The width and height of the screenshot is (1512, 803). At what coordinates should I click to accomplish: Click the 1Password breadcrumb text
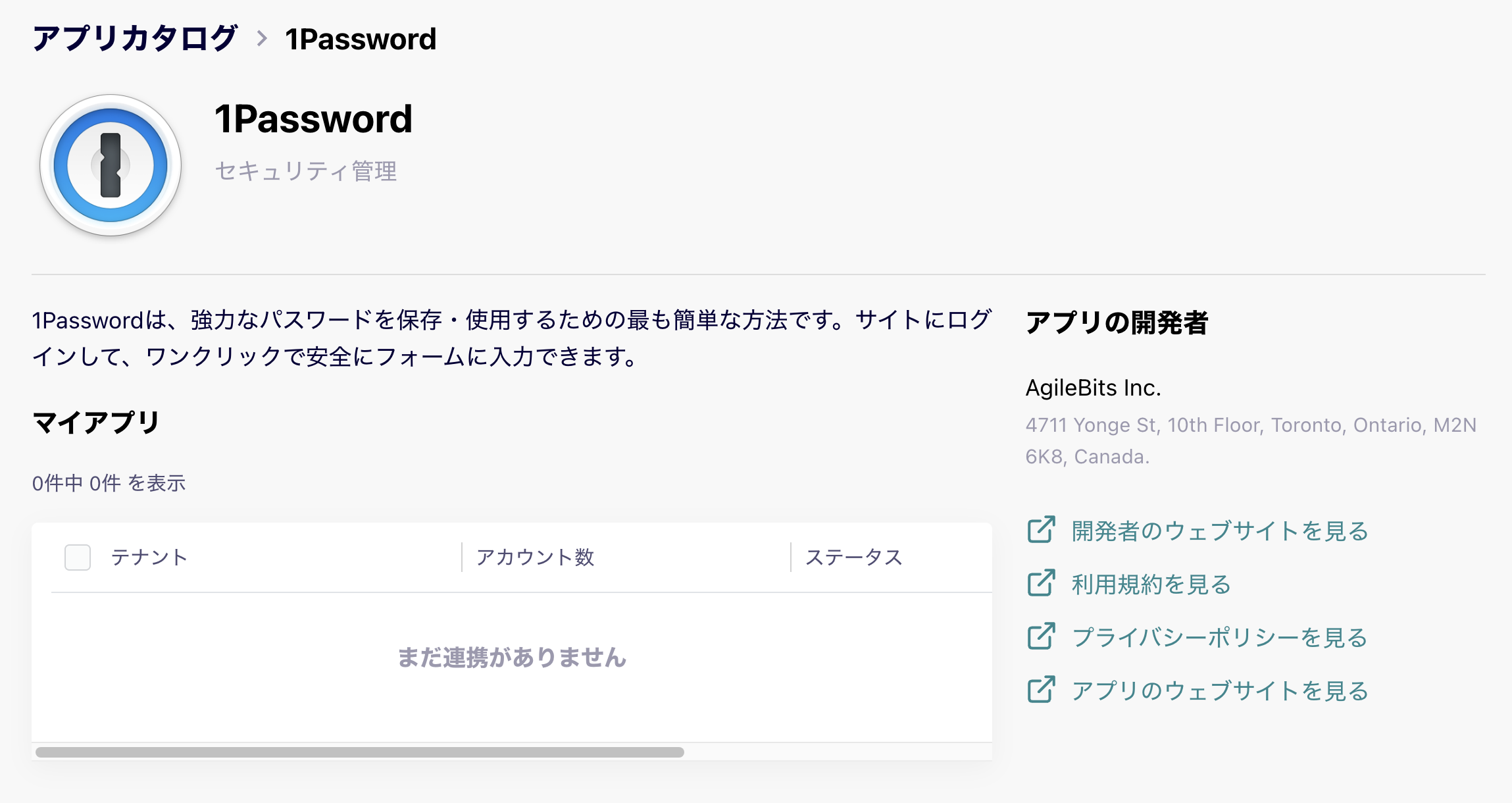tap(361, 39)
